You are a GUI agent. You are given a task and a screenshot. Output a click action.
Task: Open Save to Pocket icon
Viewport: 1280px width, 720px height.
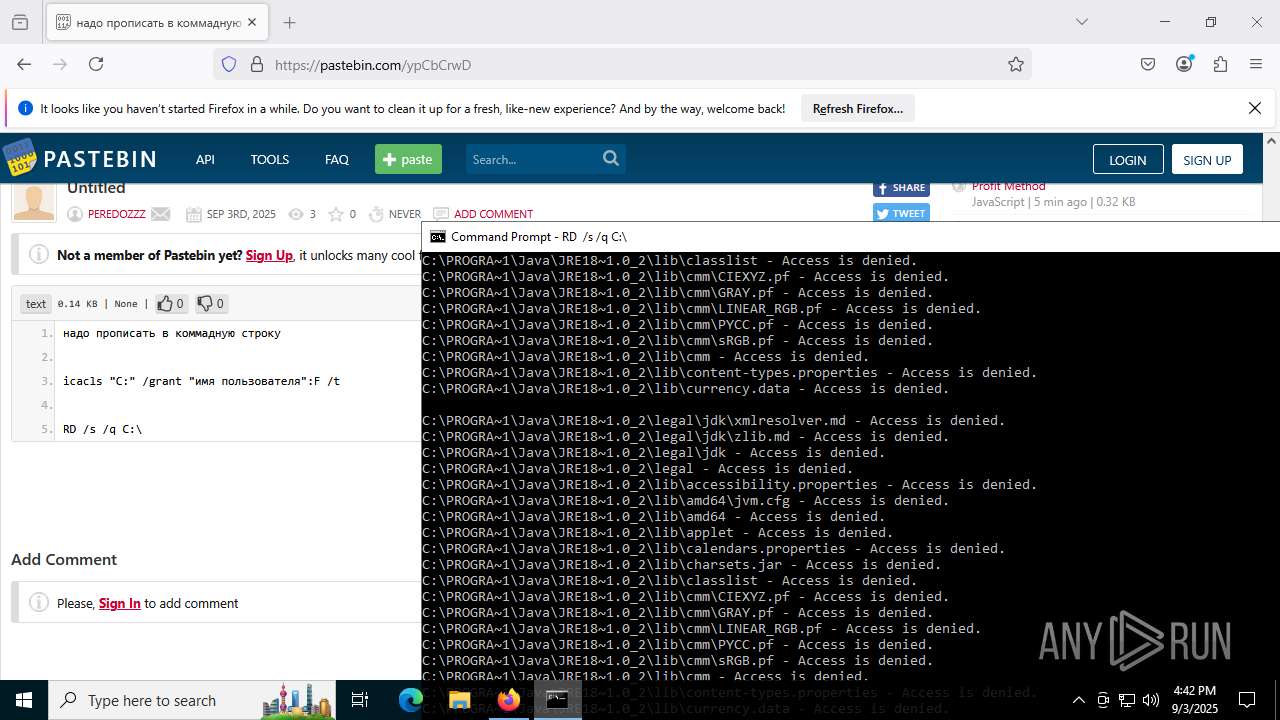pyautogui.click(x=1148, y=64)
